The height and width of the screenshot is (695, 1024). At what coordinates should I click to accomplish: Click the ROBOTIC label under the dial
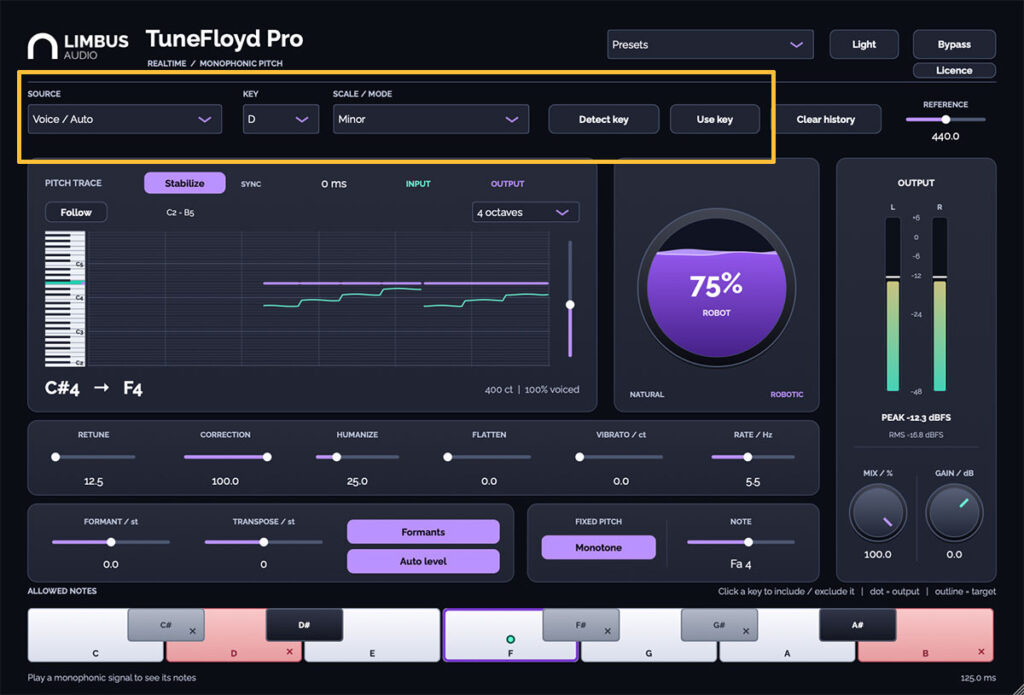pos(787,395)
